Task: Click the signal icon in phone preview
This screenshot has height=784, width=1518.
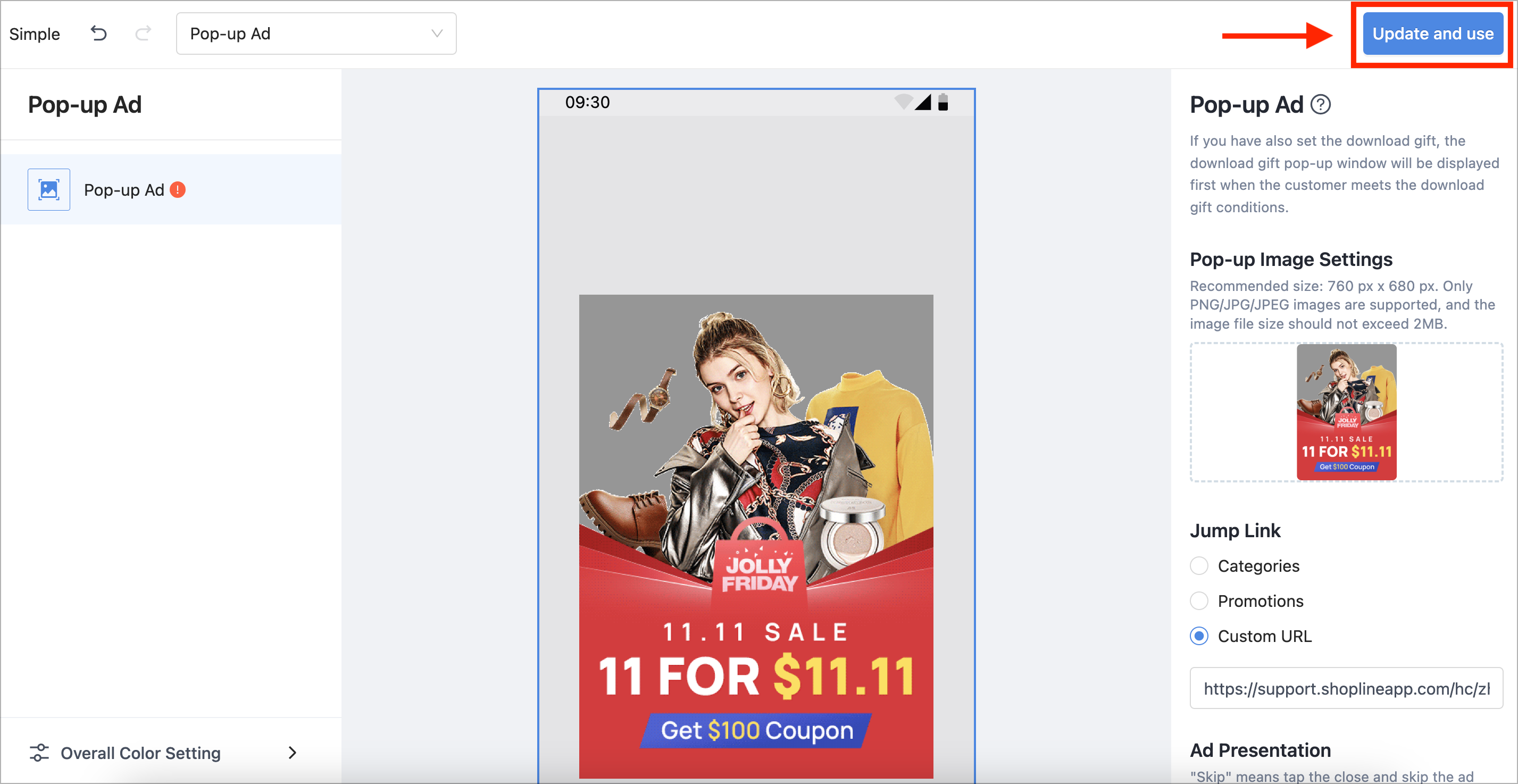Action: pos(923,102)
